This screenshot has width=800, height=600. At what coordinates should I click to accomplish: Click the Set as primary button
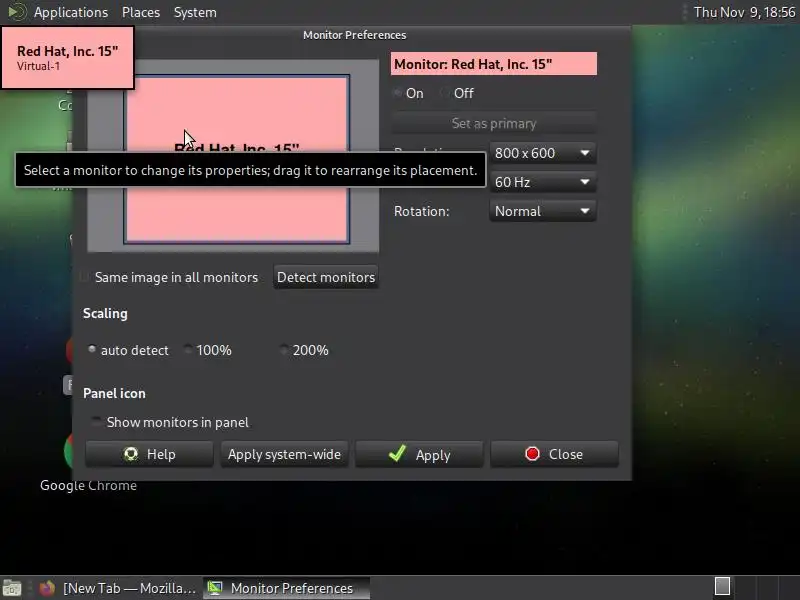point(494,123)
